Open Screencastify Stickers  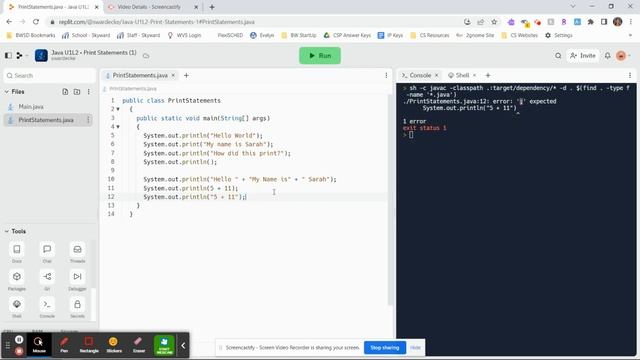pyautogui.click(x=114, y=345)
